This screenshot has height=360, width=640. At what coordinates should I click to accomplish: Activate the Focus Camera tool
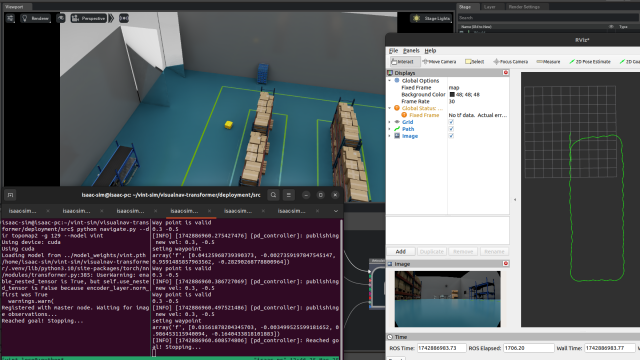(511, 62)
